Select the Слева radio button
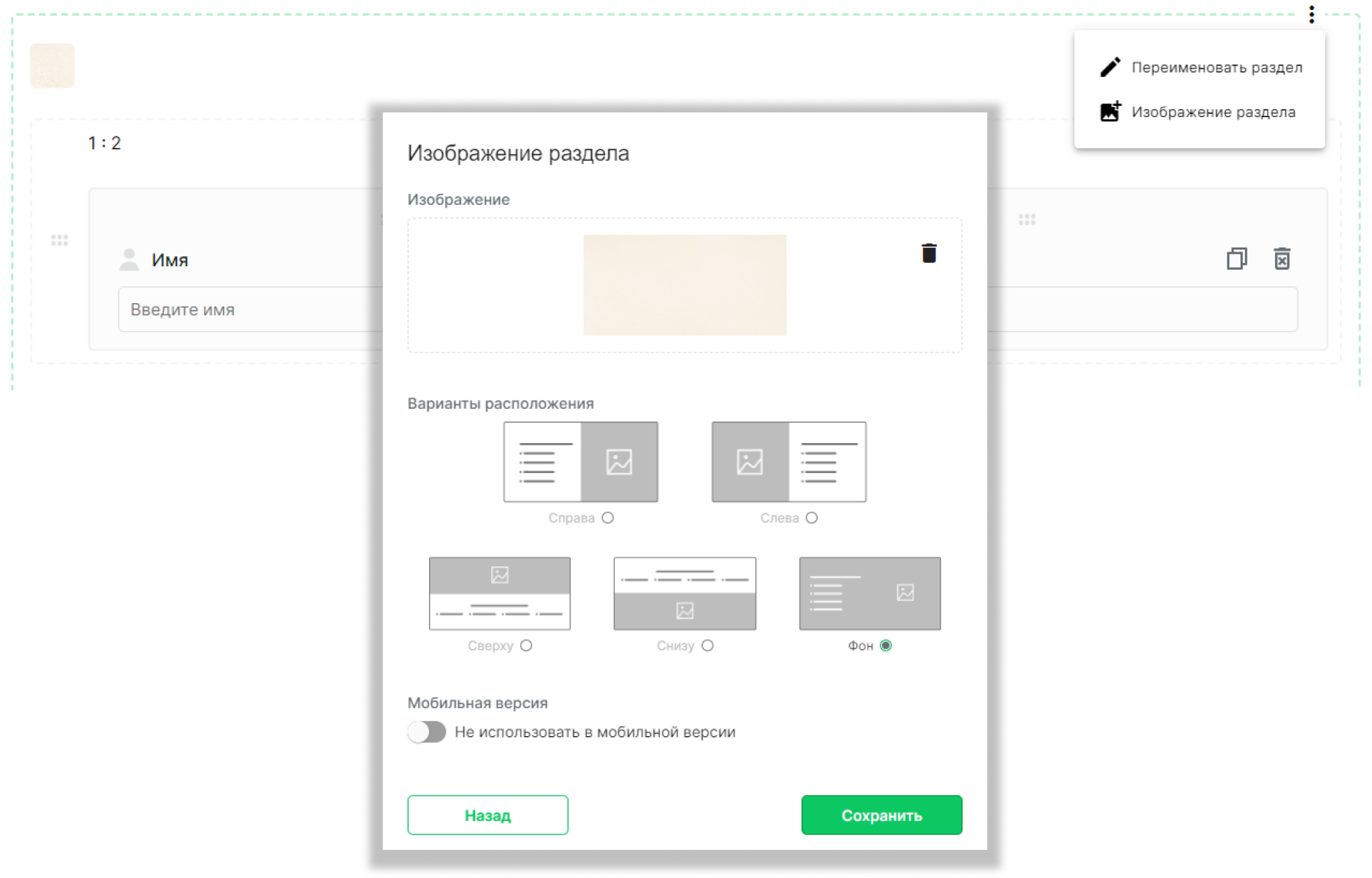Viewport: 1372px width, 878px height. tap(811, 518)
